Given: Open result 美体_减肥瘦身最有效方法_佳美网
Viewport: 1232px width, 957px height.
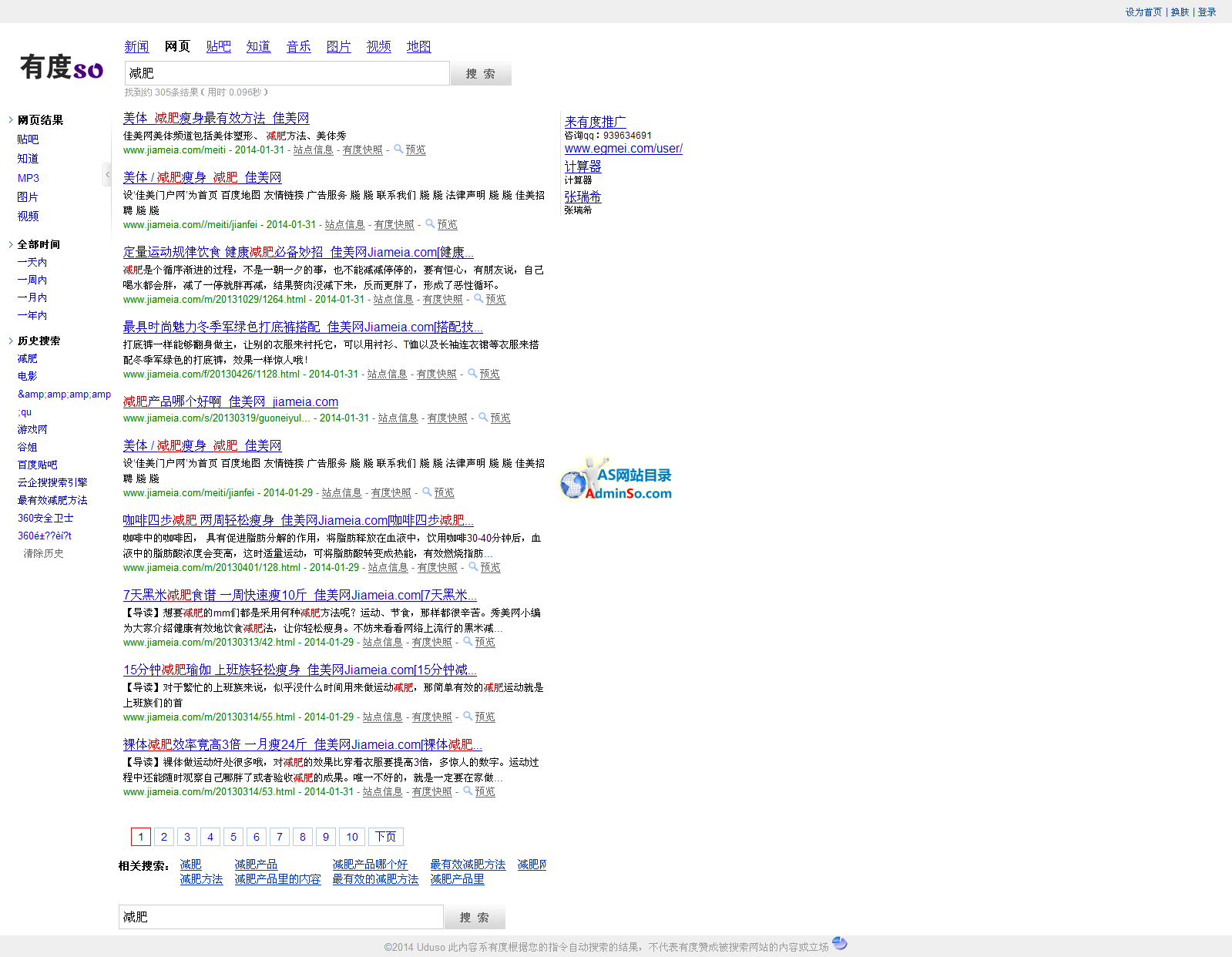Looking at the screenshot, I should 216,118.
